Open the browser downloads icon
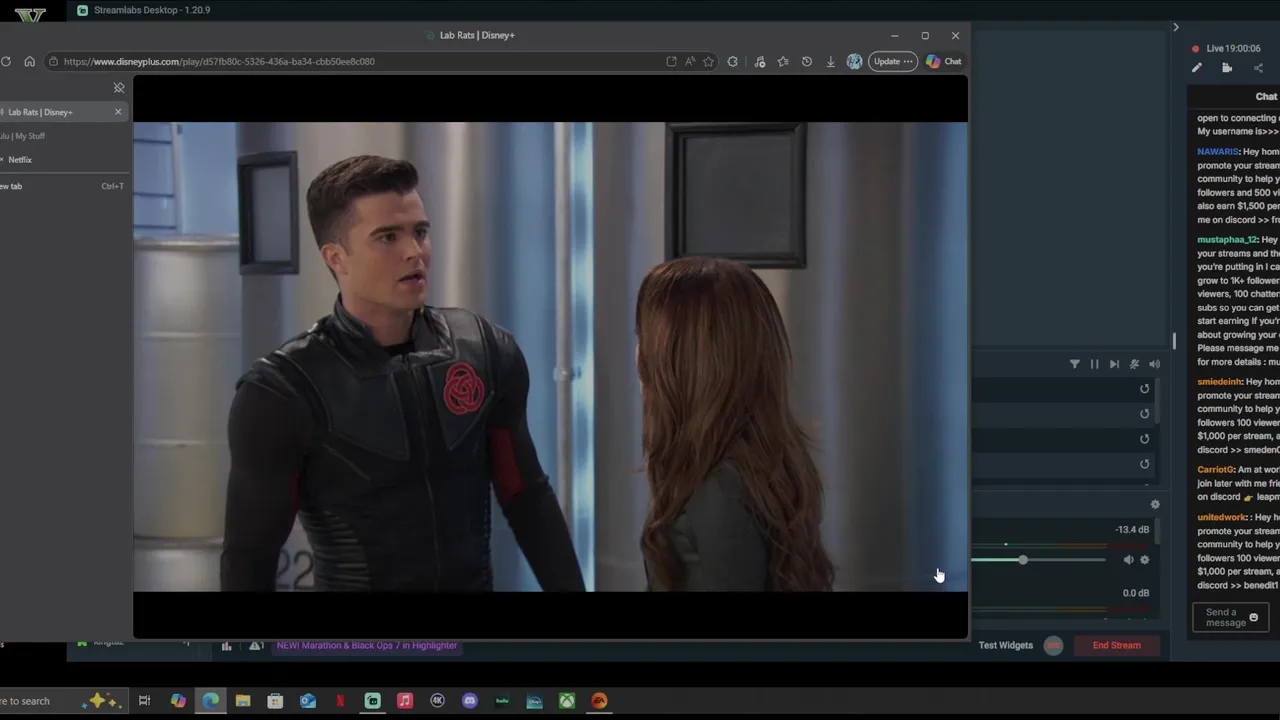 click(830, 61)
